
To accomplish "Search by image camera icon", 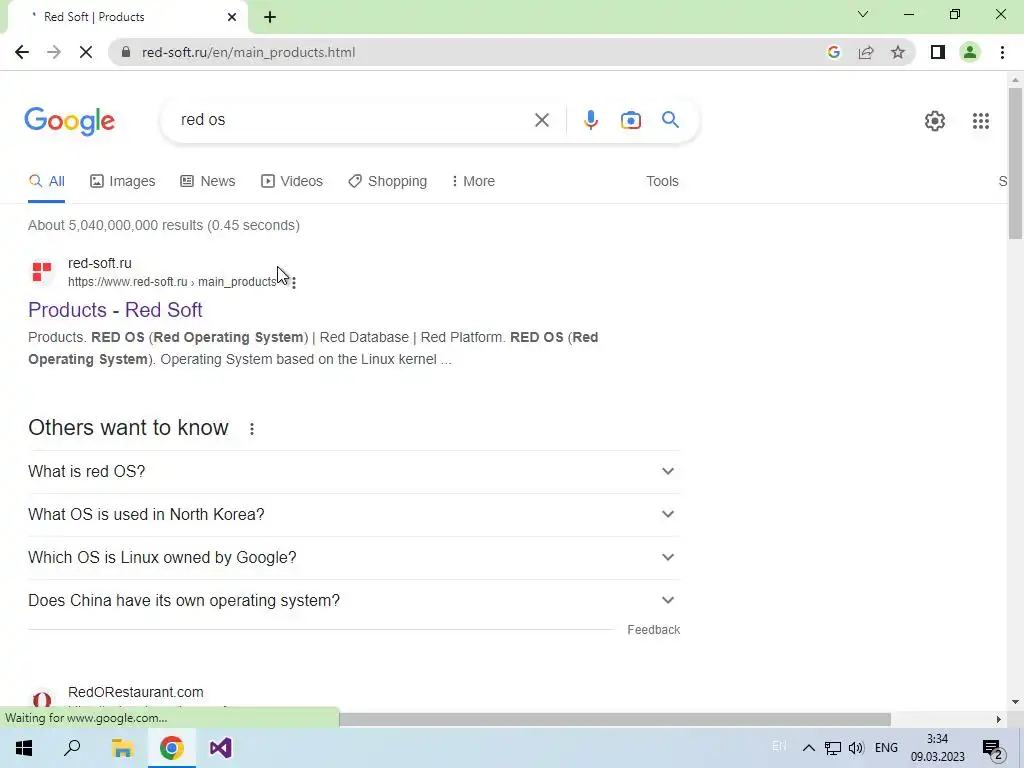I will coord(631,120).
